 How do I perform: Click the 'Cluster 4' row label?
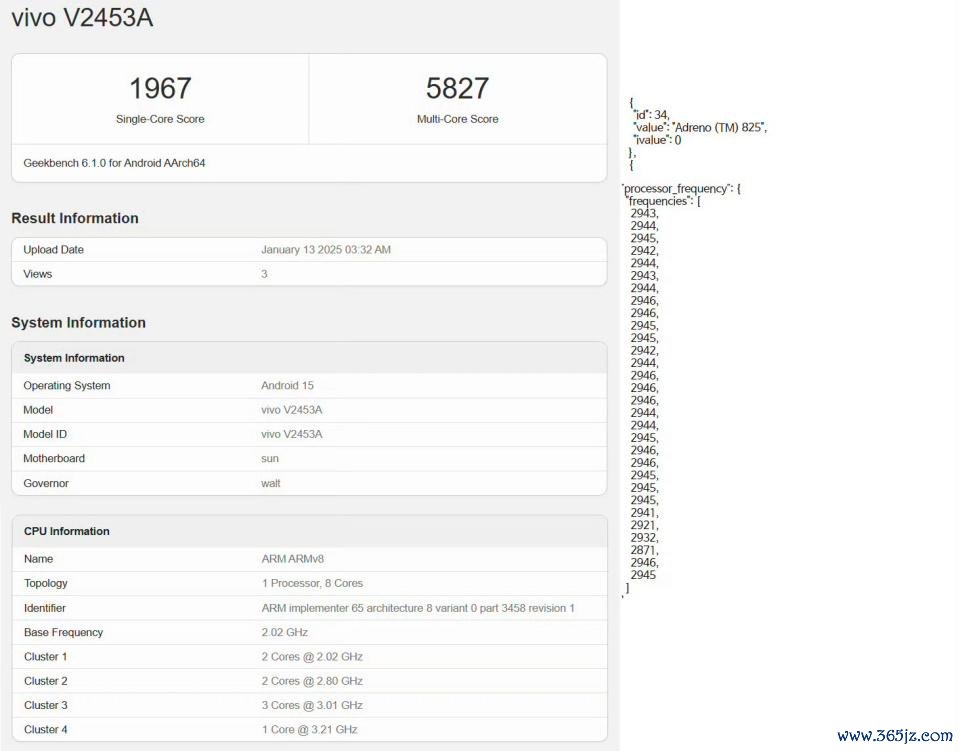(46, 730)
